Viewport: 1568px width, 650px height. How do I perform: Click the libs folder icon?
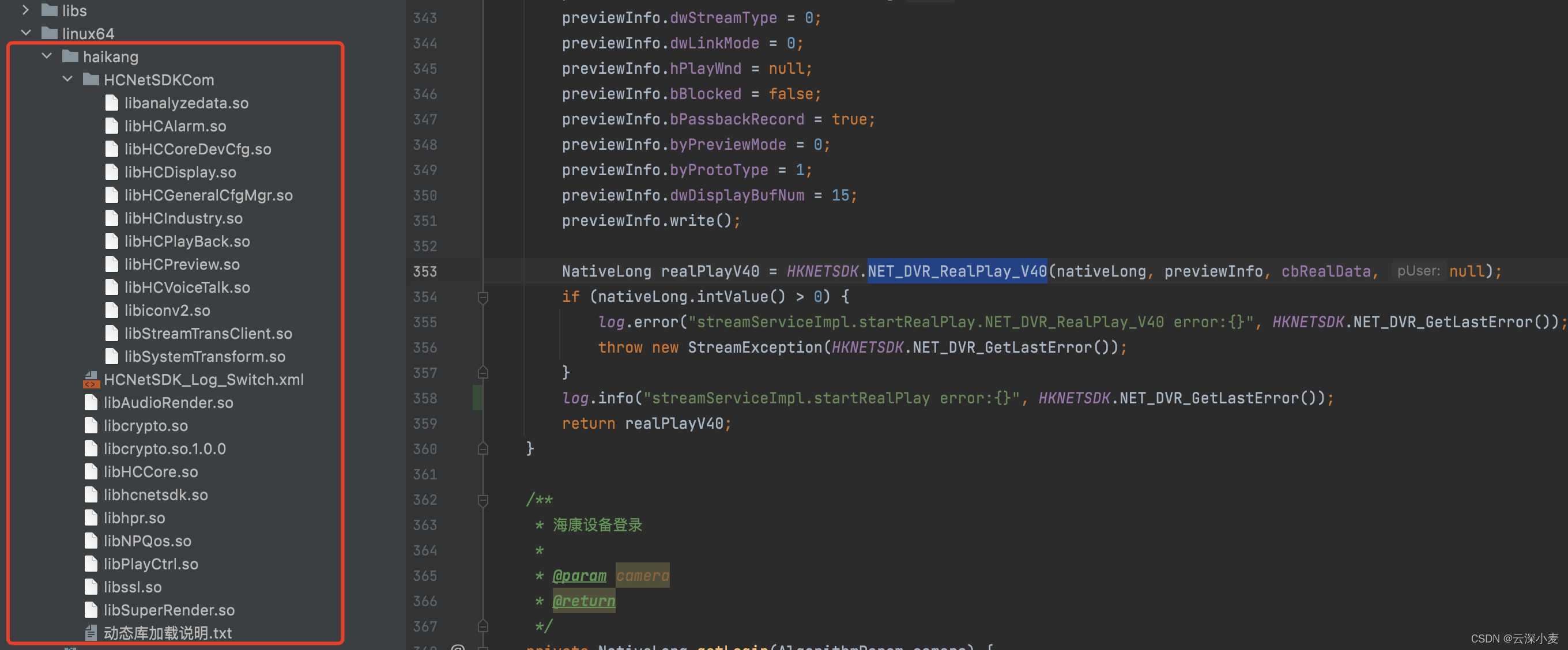point(50,10)
